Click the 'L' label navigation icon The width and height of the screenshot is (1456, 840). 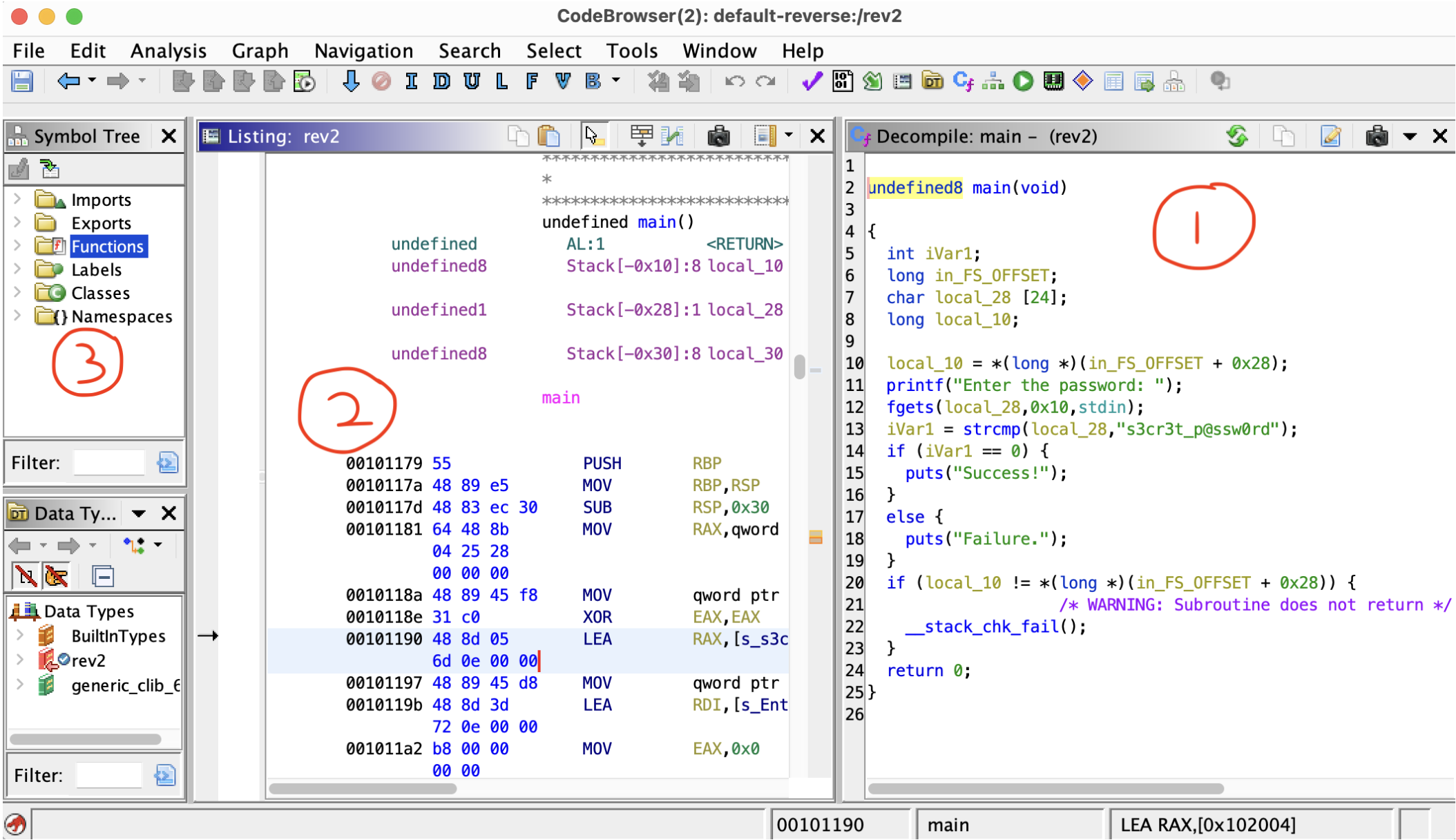tap(501, 82)
